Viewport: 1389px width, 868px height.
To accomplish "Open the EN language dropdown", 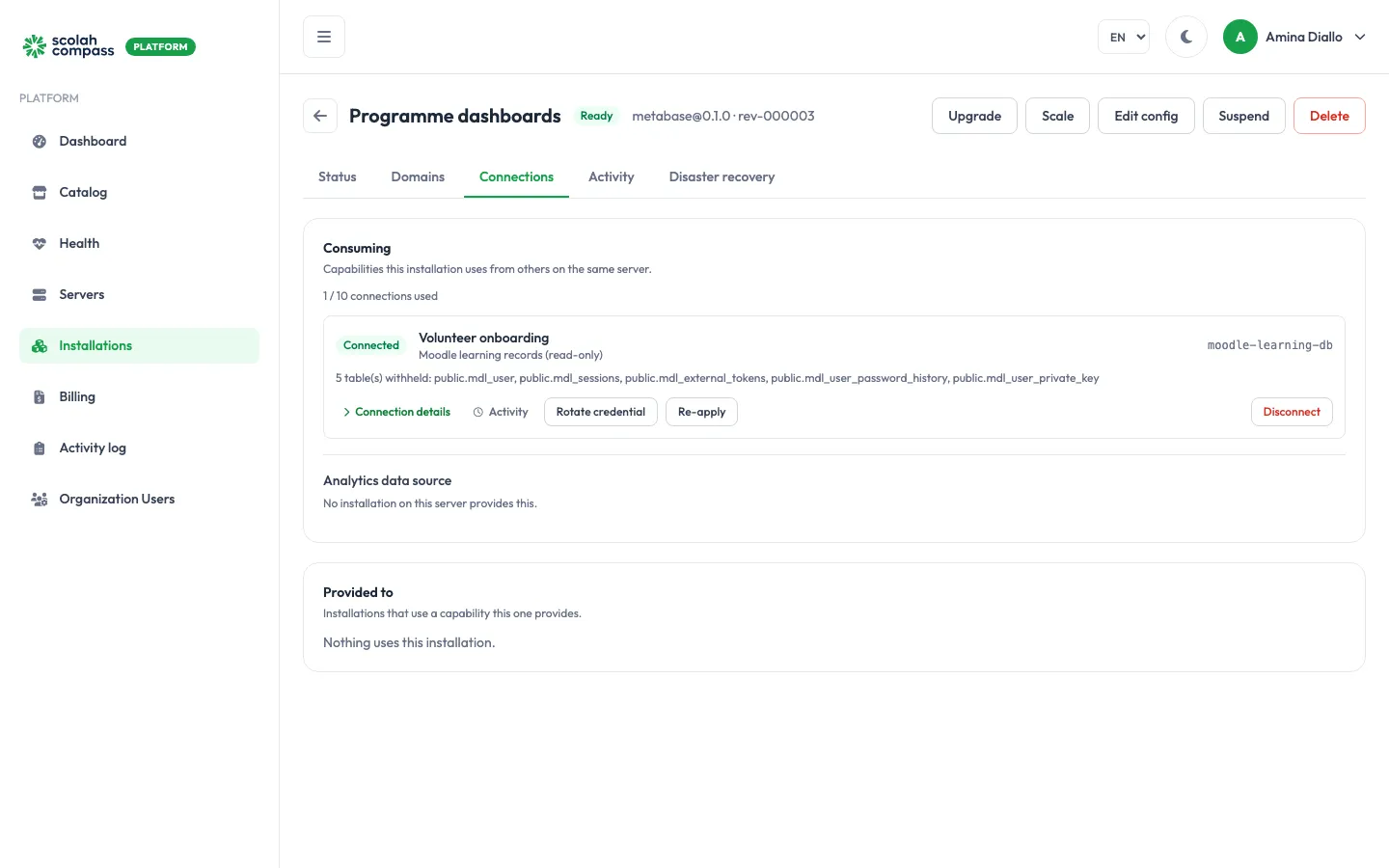I will click(1124, 37).
